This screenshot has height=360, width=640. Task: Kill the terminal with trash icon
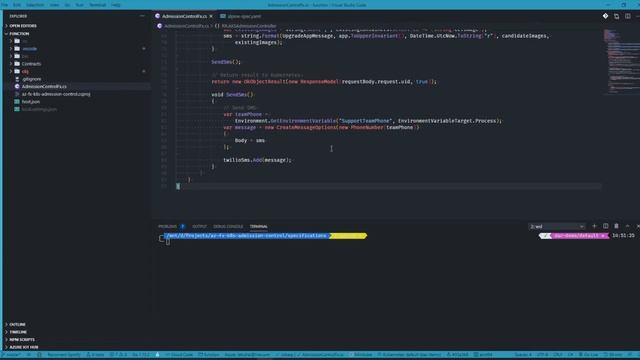(616, 226)
